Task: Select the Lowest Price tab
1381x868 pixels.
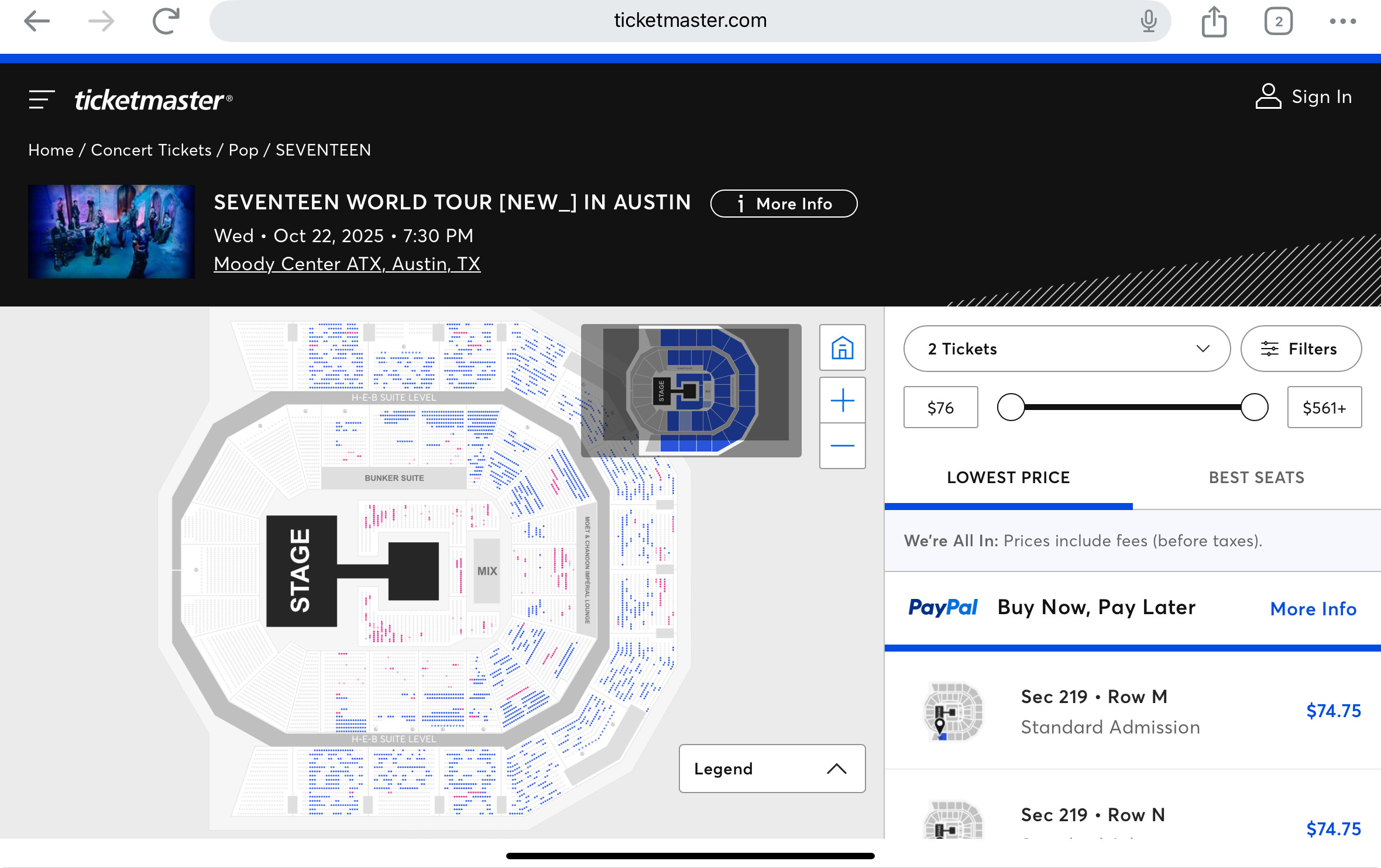Action: (x=1008, y=478)
